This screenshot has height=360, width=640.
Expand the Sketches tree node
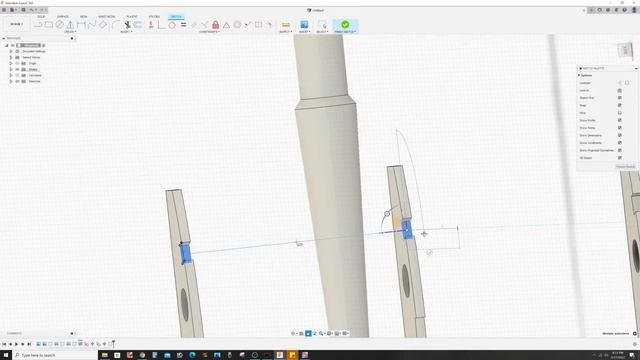[x=11, y=81]
